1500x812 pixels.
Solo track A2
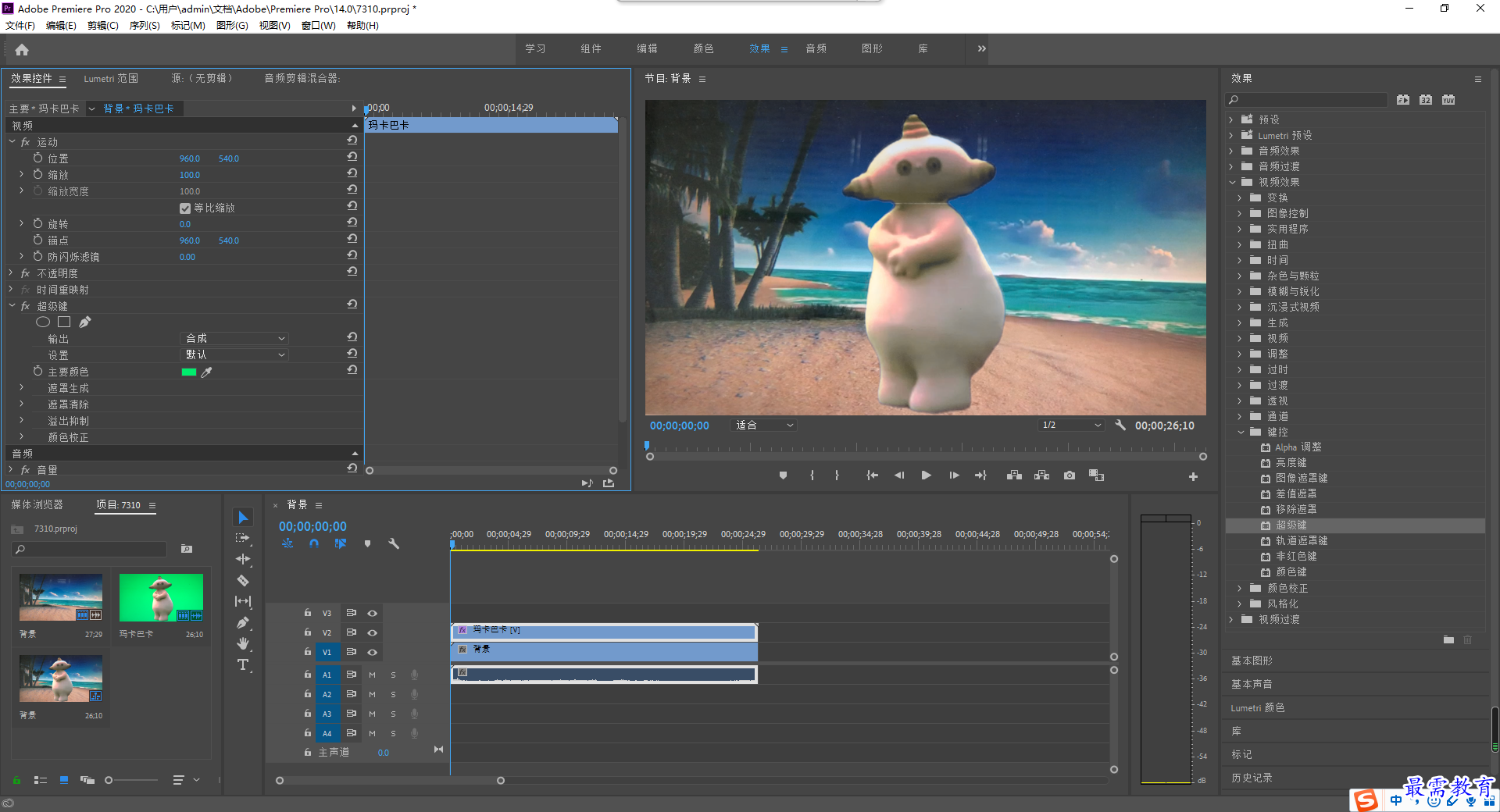coord(393,694)
